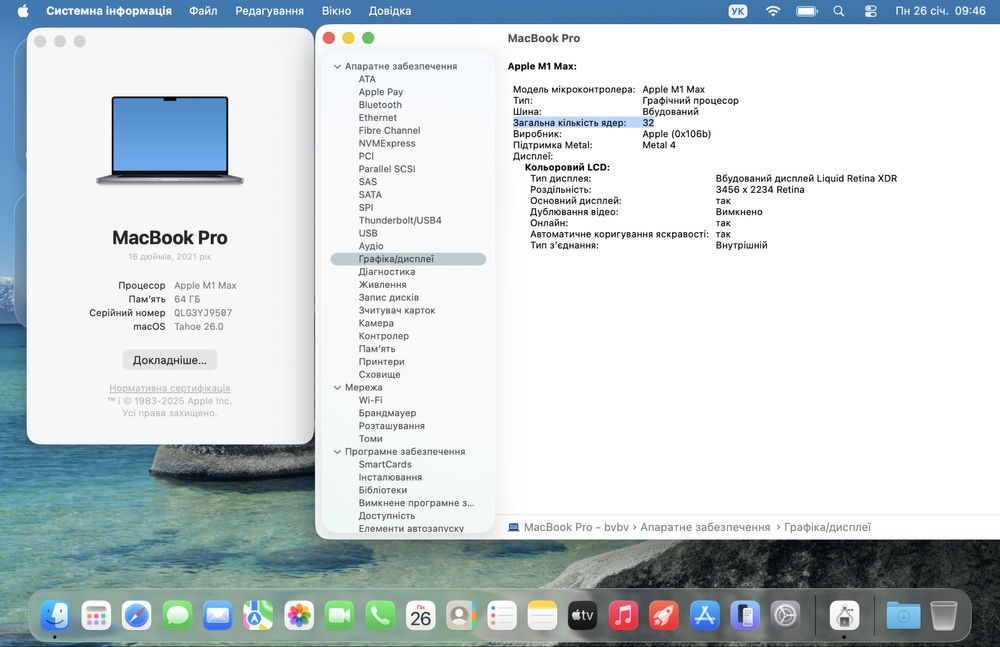Open Messages app in Dock
This screenshot has width=1000, height=647.
pyautogui.click(x=177, y=616)
